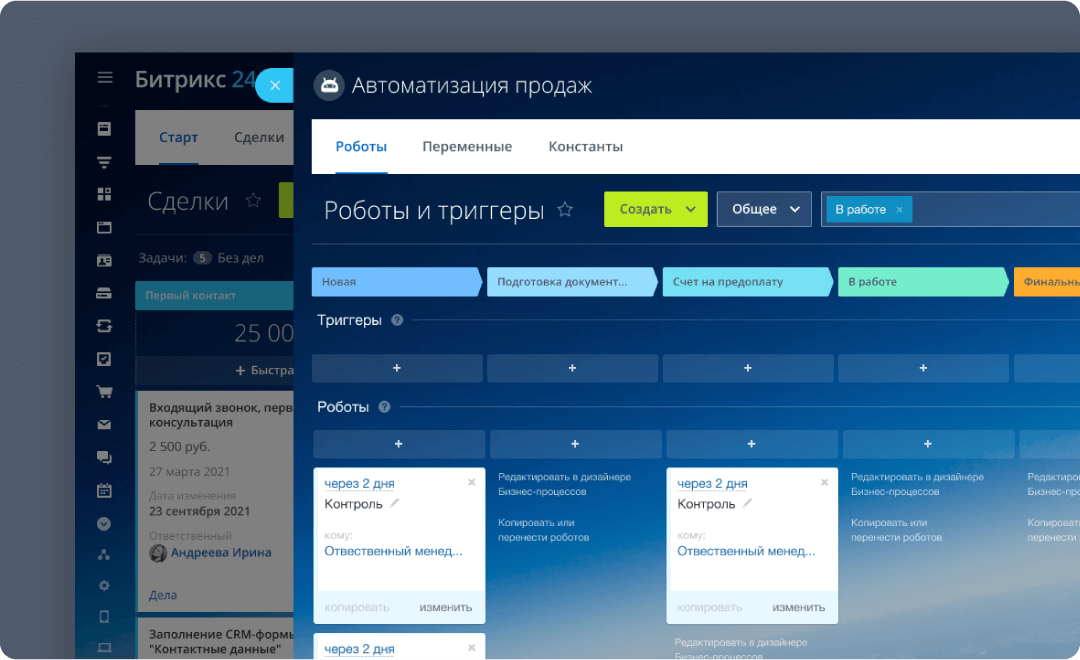Select the Счет на предоплату stage header
Viewport: 1080px width, 660px height.
coord(748,282)
